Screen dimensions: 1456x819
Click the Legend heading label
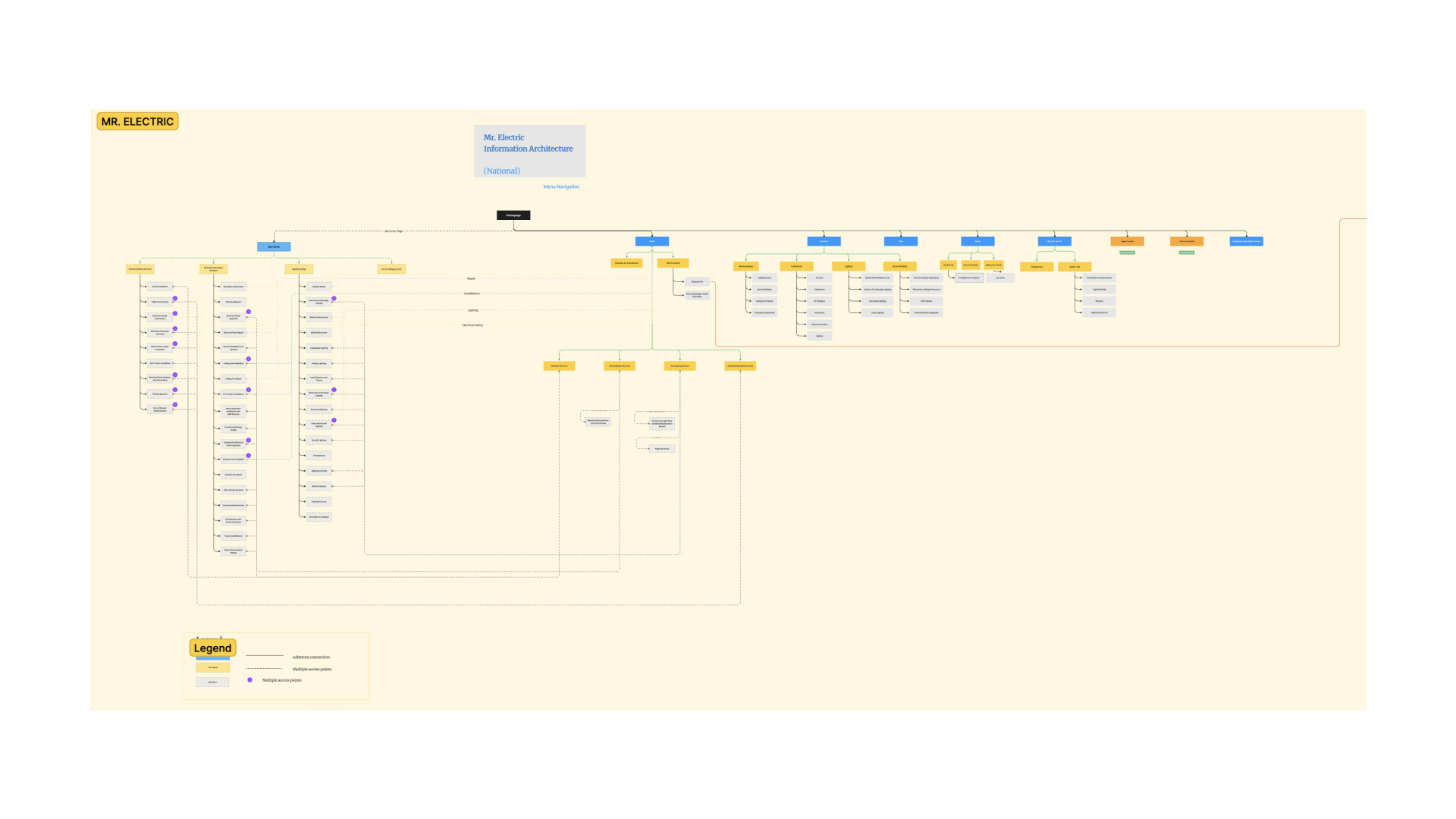pyautogui.click(x=212, y=648)
